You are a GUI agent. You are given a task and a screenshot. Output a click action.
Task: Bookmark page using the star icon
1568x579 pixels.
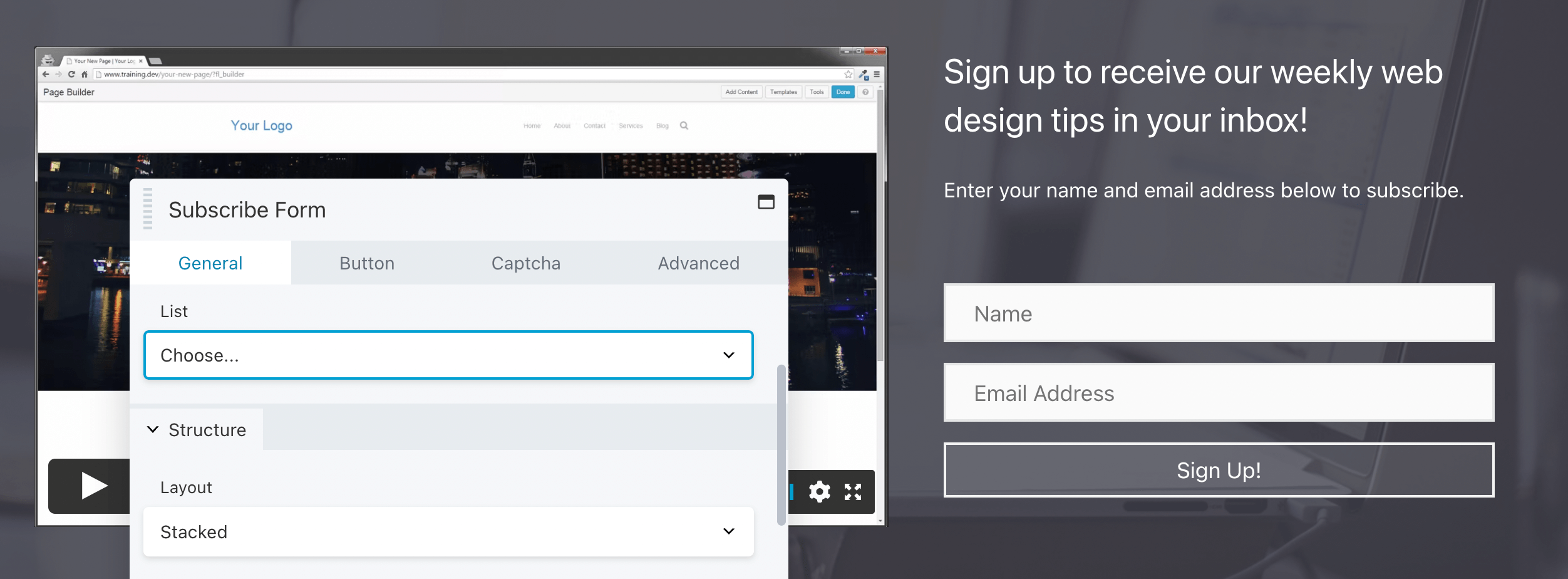coord(848,74)
